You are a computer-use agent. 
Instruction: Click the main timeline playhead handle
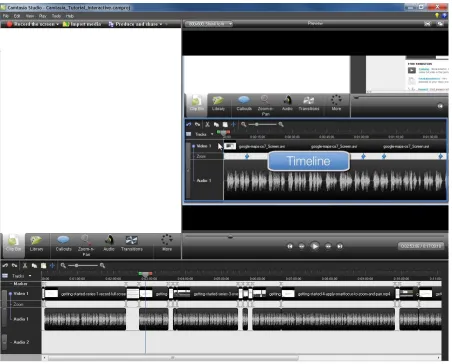(x=145, y=274)
